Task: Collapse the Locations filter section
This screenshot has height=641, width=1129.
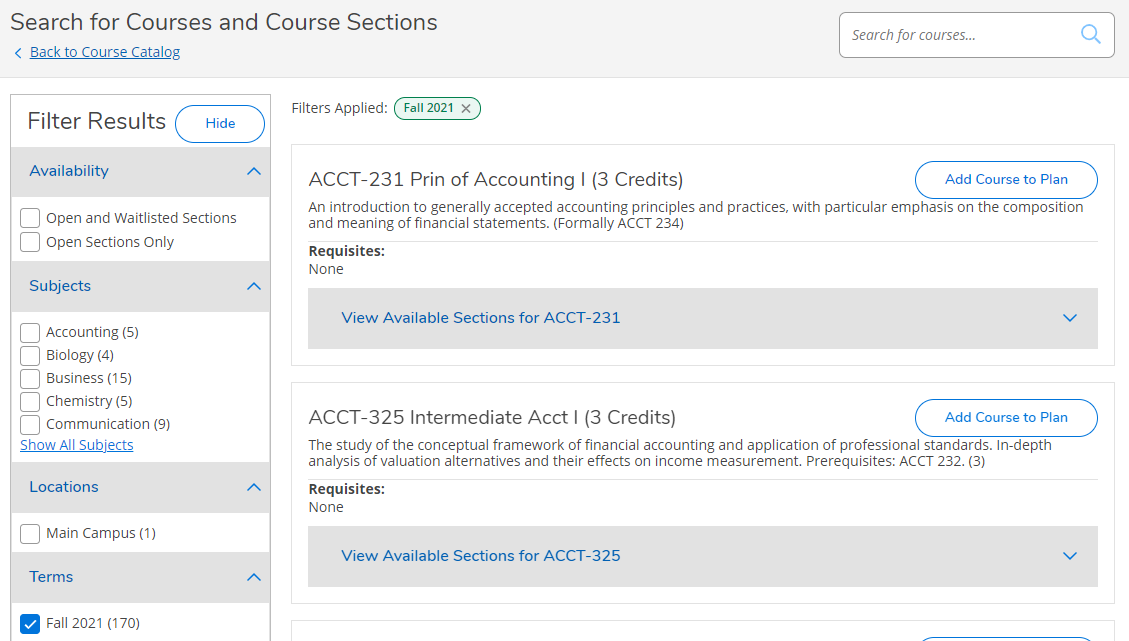Action: (254, 487)
